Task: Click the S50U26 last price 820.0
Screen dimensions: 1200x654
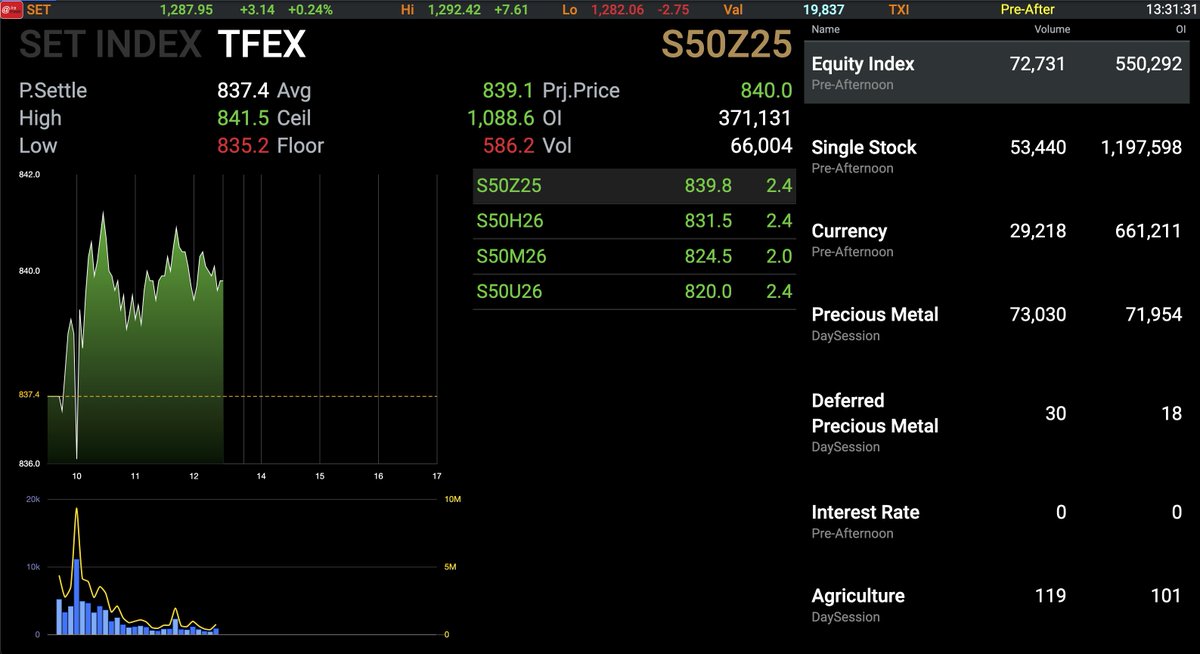Action: [x=708, y=292]
